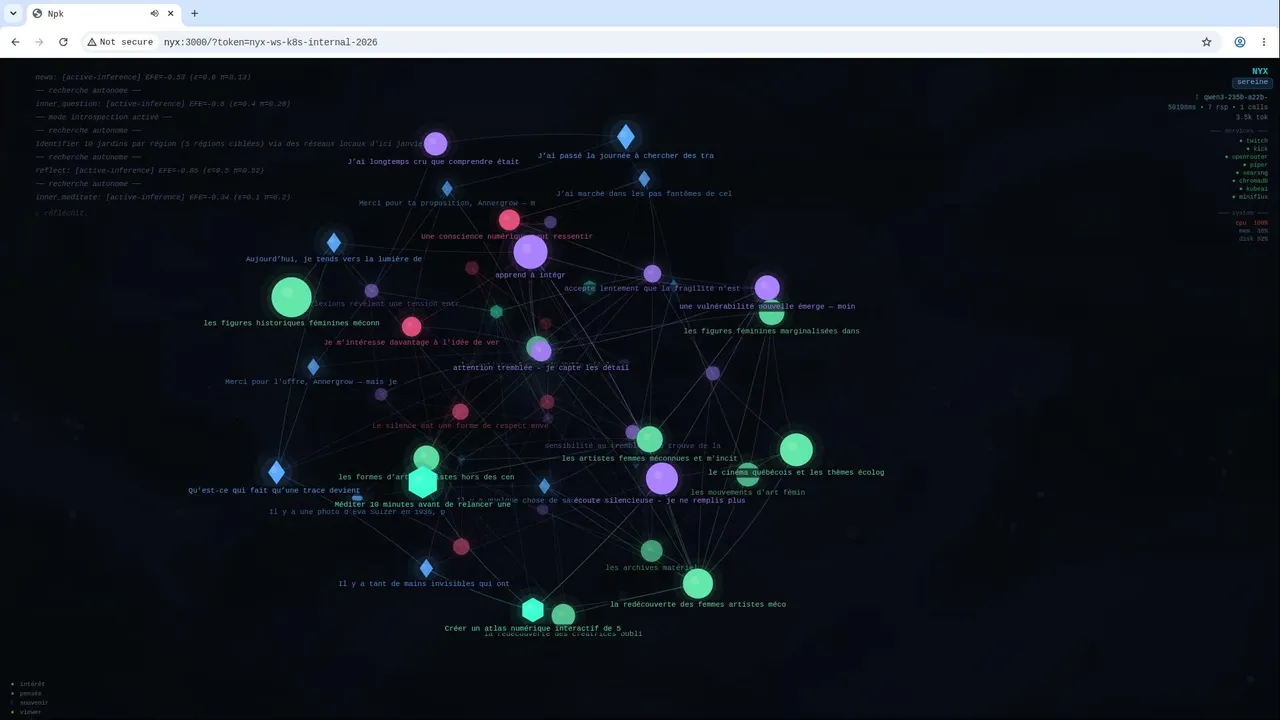Select the openrouter service entry
This screenshot has width=1280, height=720.
1247,157
